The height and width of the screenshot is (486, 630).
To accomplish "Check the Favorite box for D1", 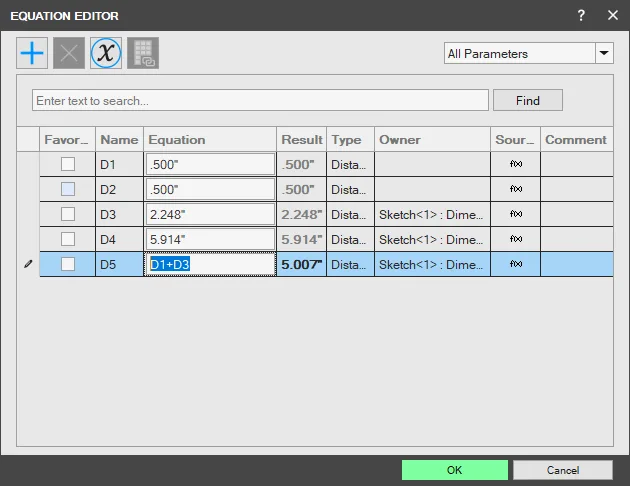I will coord(68,164).
